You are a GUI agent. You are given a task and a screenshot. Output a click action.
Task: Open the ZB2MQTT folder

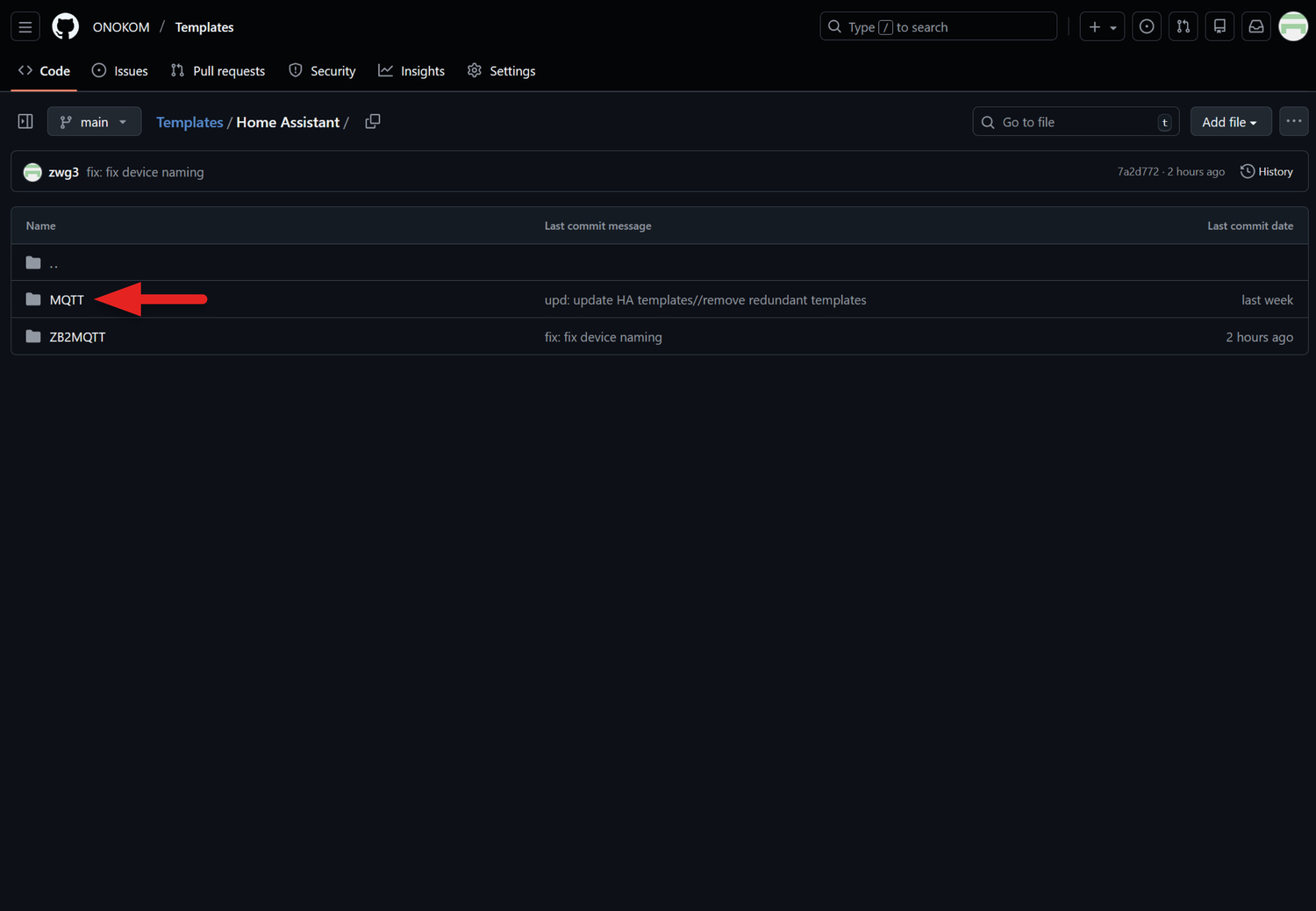(x=77, y=337)
